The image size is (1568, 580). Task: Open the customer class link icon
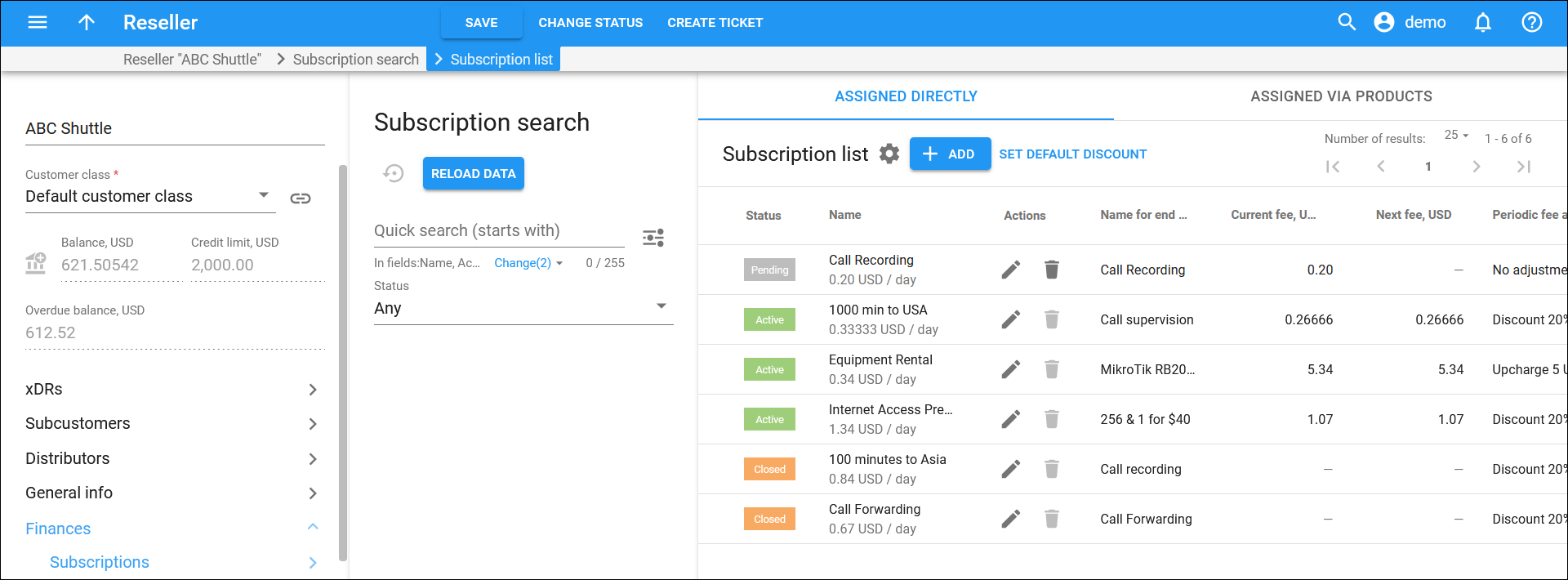tap(301, 199)
